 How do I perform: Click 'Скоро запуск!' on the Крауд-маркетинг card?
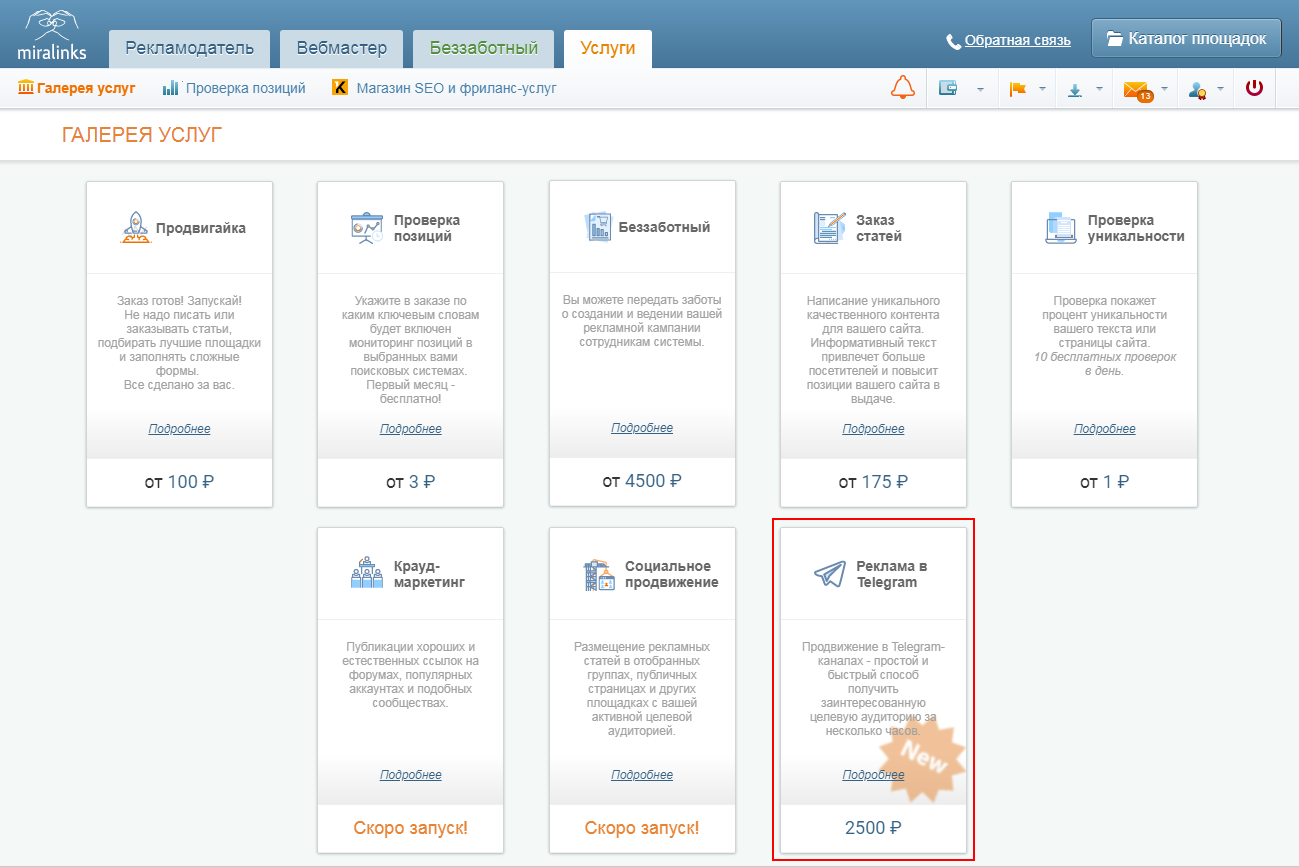(411, 828)
